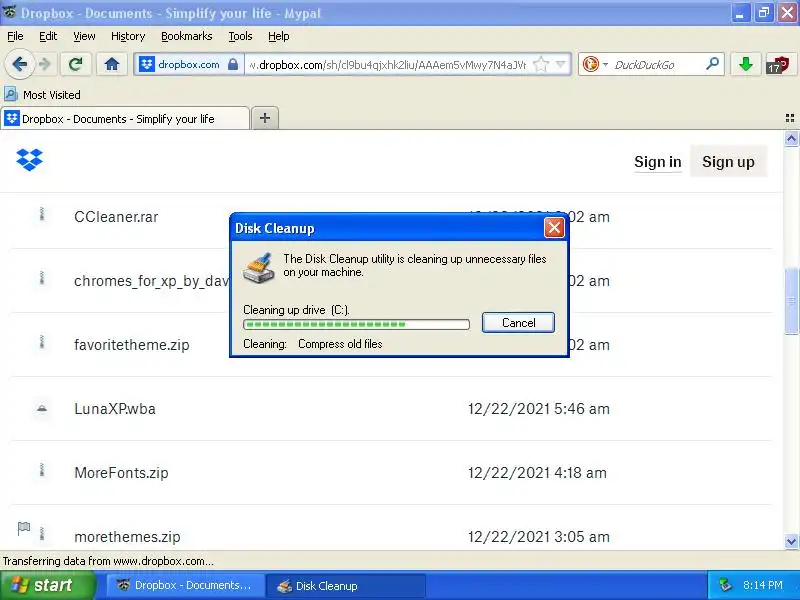Open the browser home page icon
This screenshot has width=800, height=600.
[x=112, y=64]
